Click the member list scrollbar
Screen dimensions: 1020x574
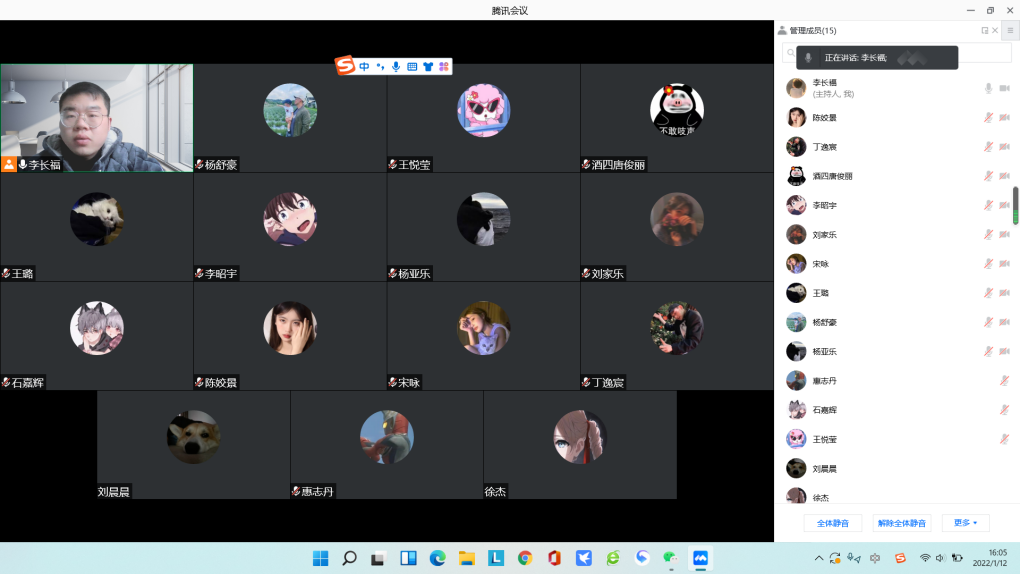pos(1016,205)
